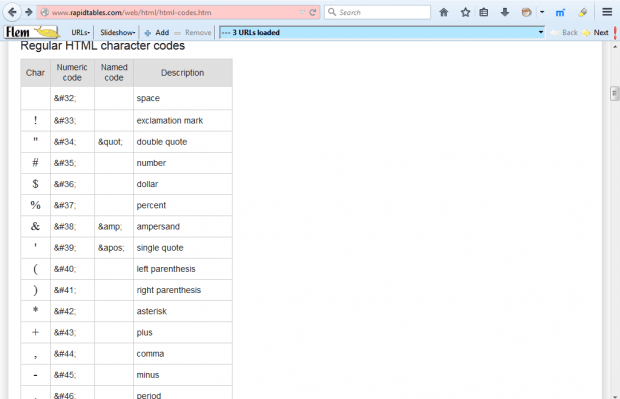Click the Add button in Flem toolbar
Image resolution: width=620 pixels, height=399 pixels.
point(157,32)
